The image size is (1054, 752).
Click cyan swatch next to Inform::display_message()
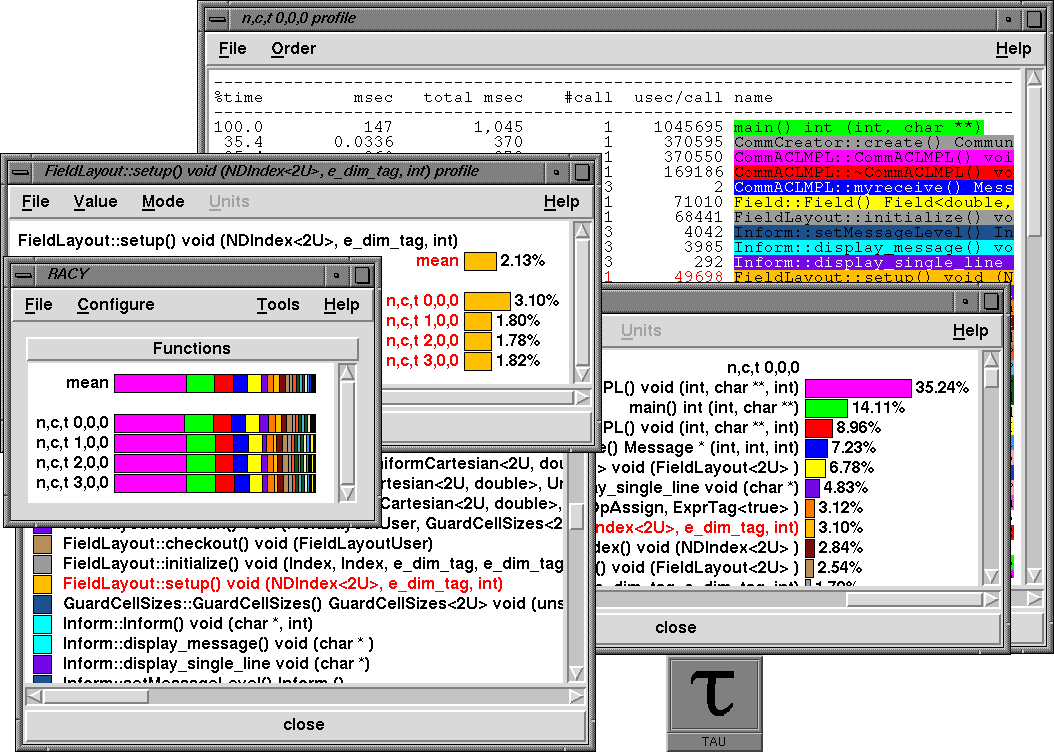point(42,644)
